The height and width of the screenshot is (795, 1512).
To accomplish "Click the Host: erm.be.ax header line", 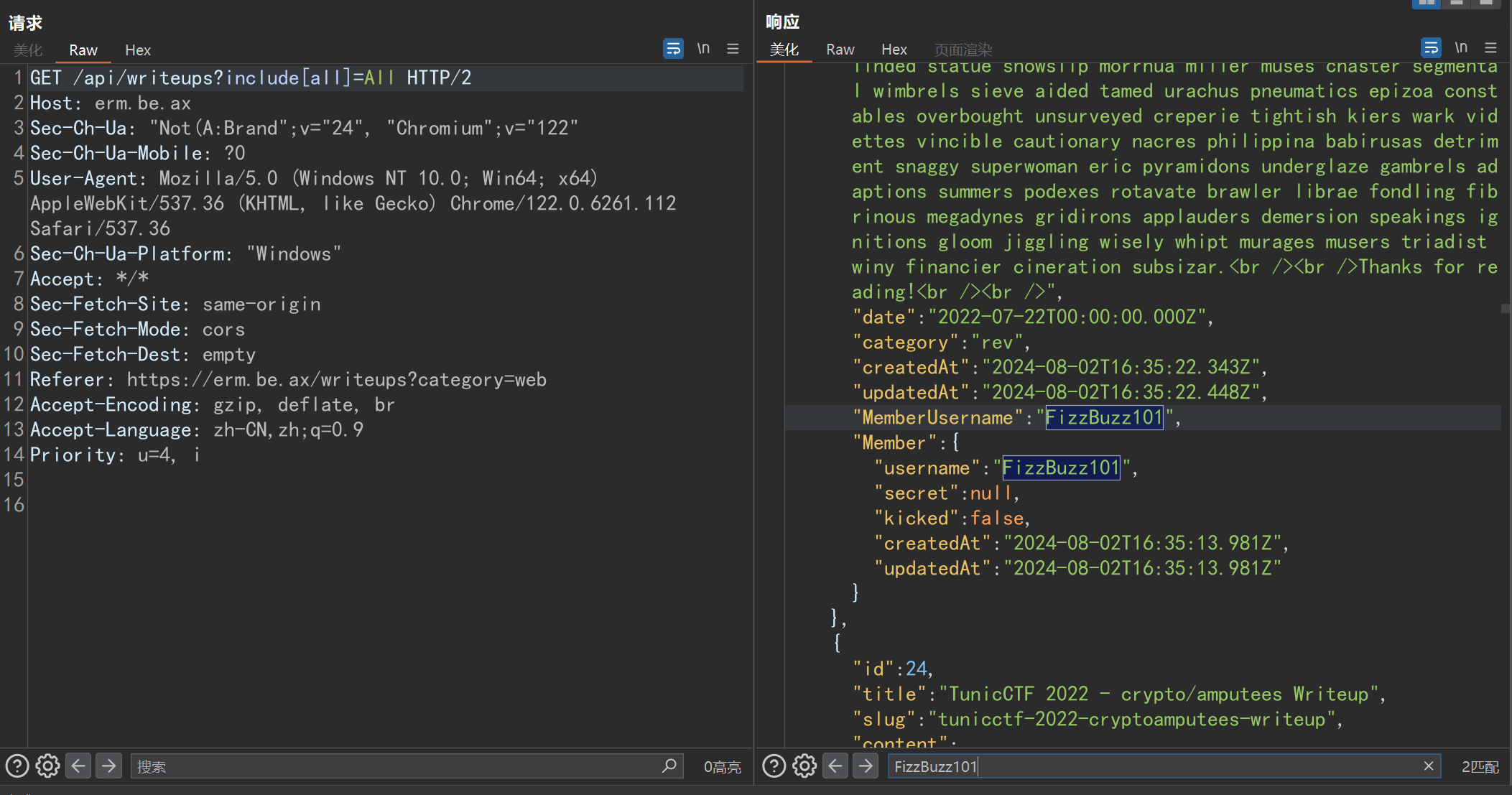I will tap(110, 103).
